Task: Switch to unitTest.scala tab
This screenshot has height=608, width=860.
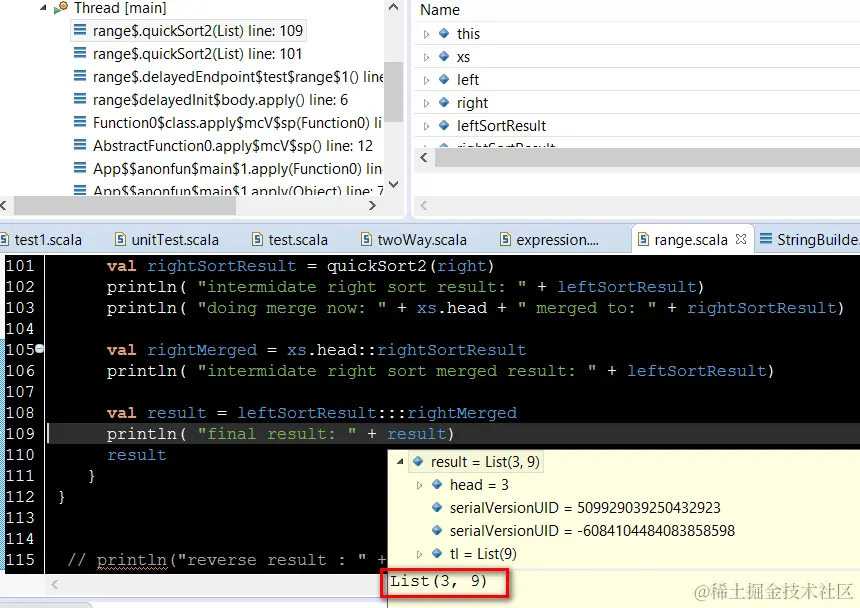Action: pyautogui.click(x=167, y=240)
